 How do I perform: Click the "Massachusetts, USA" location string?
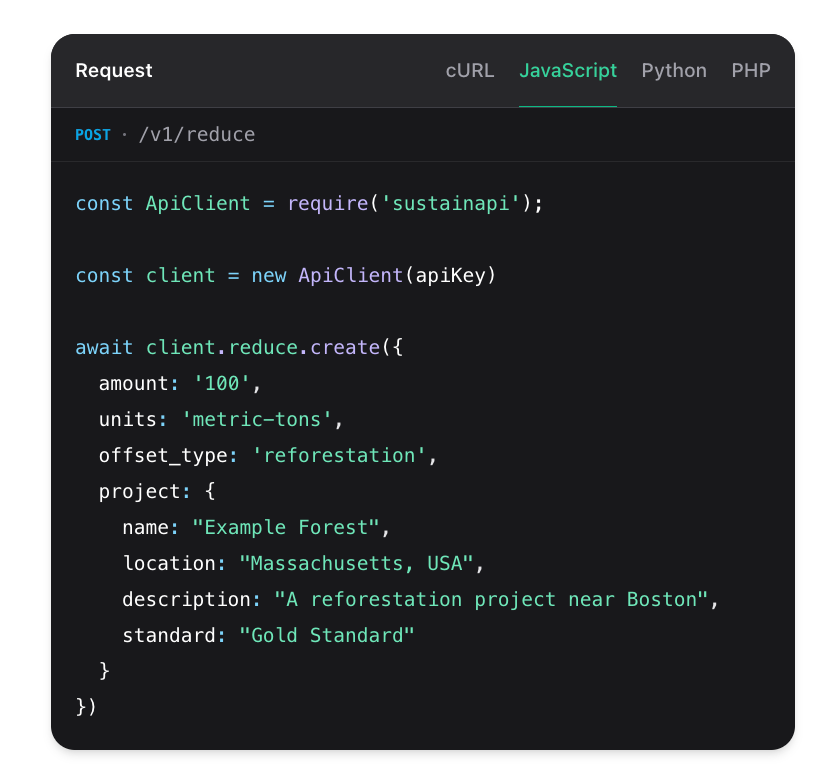[x=356, y=563]
